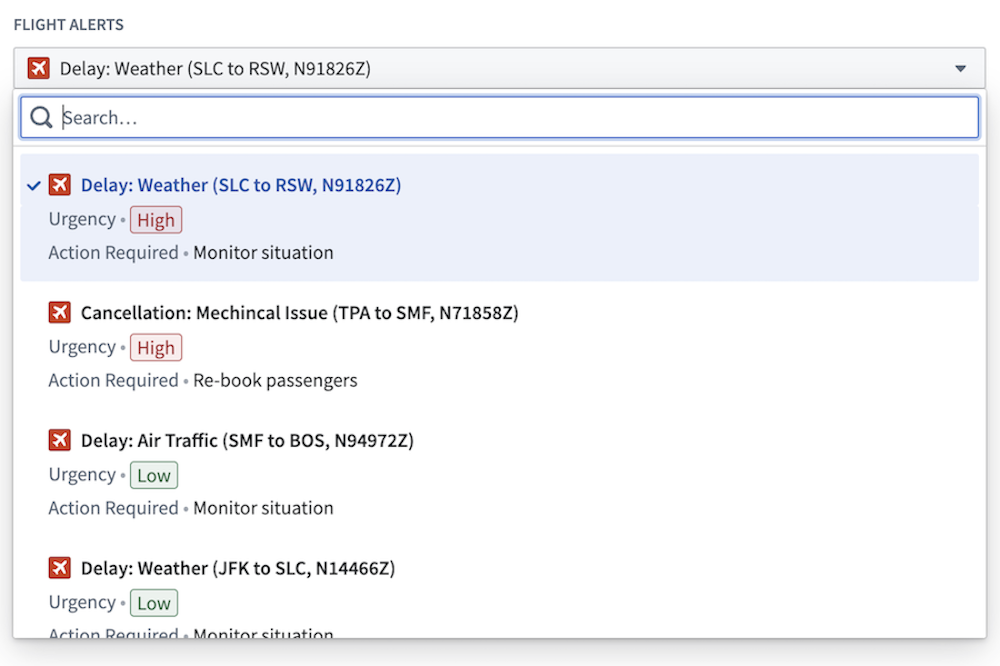
Task: Click 'Action Required' label under Re-book passengers row
Action: (x=114, y=381)
